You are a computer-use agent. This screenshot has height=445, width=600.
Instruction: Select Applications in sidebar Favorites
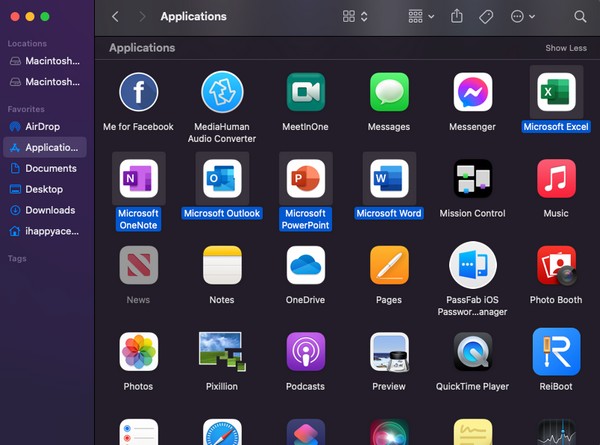(45, 147)
